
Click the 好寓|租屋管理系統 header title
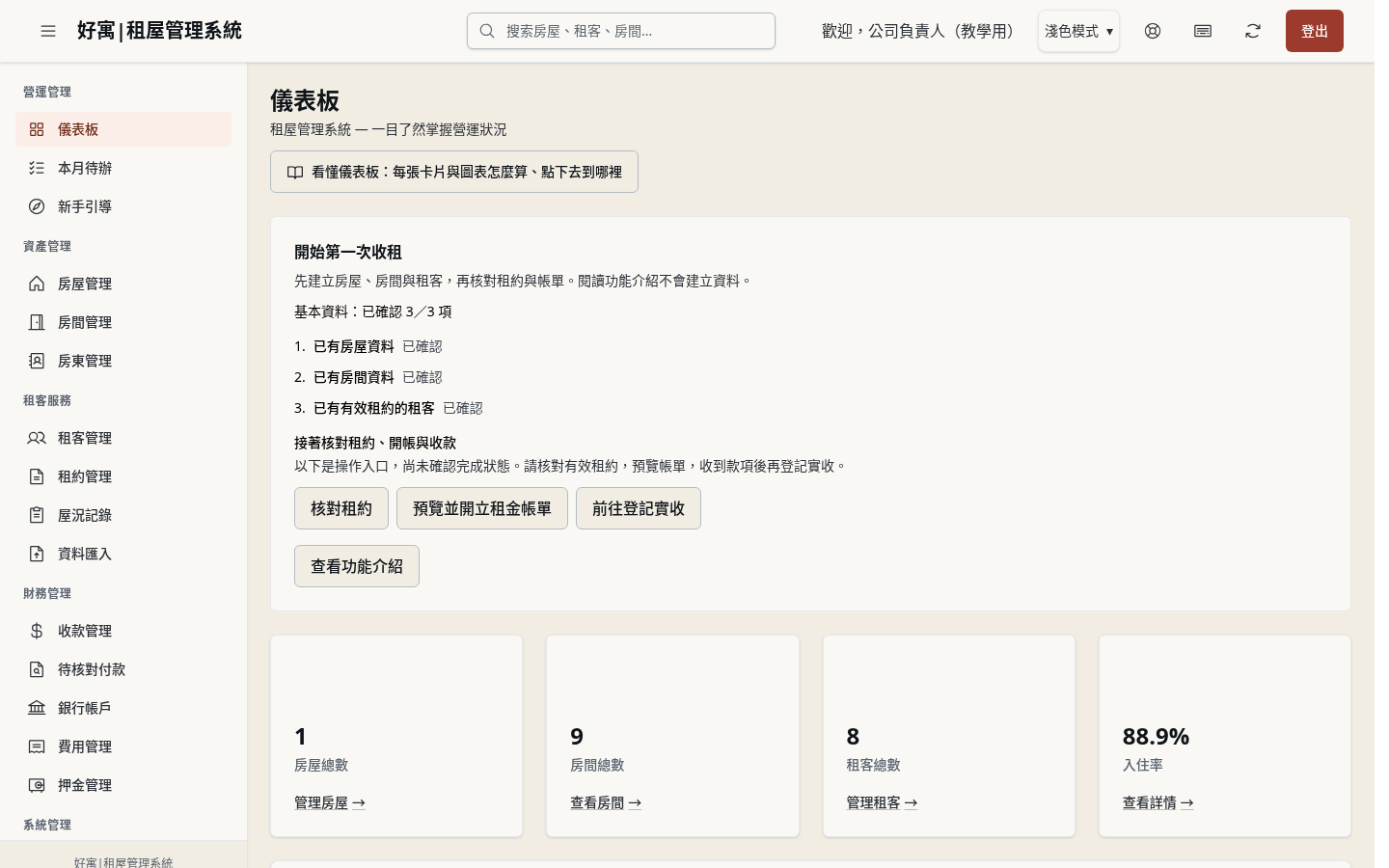[159, 31]
